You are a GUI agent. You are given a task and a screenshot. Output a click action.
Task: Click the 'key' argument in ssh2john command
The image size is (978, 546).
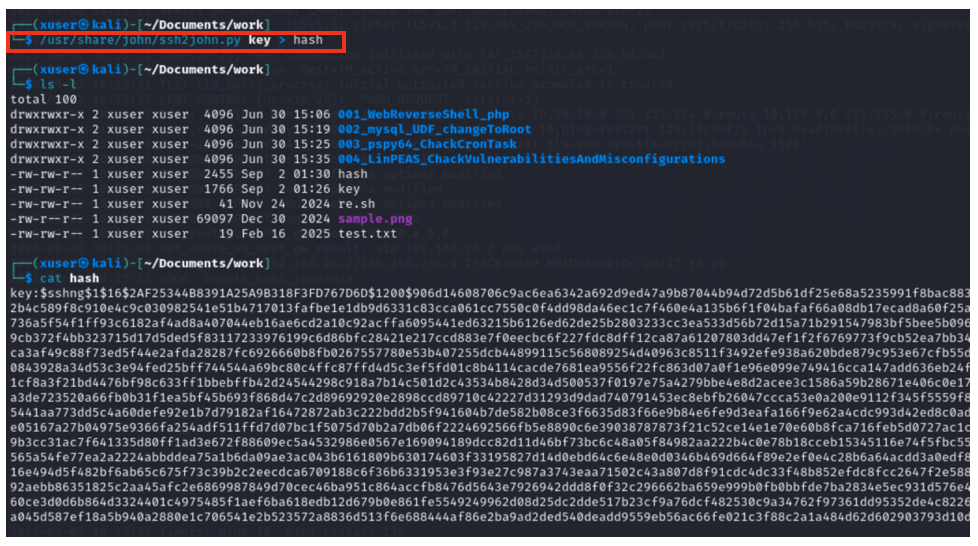click(x=259, y=40)
